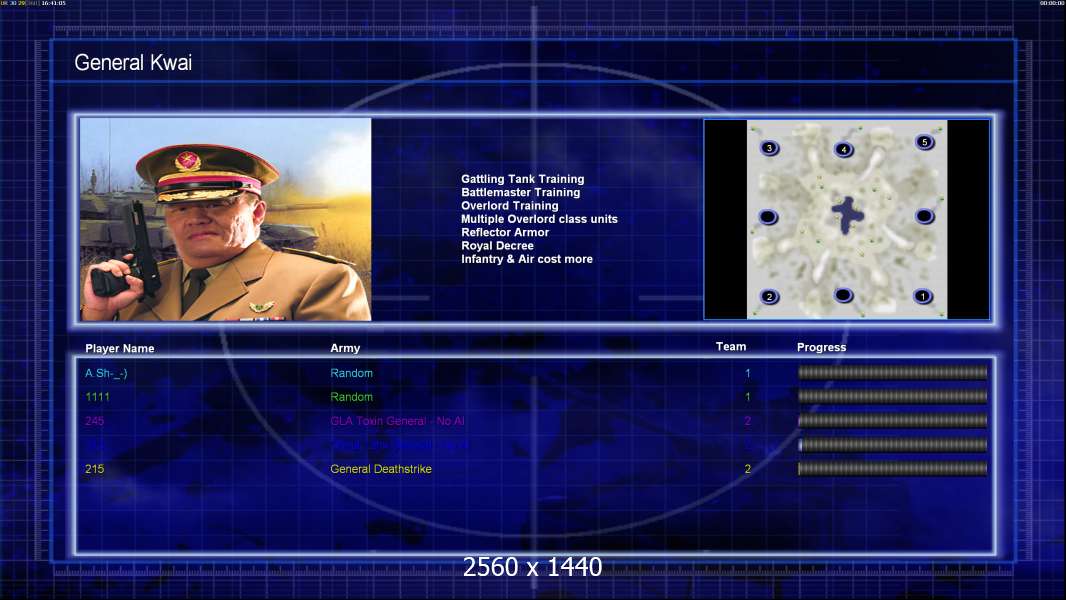Screen dimensions: 1066x600
Task: Select start position 4 on the minimap
Action: pyautogui.click(x=844, y=149)
